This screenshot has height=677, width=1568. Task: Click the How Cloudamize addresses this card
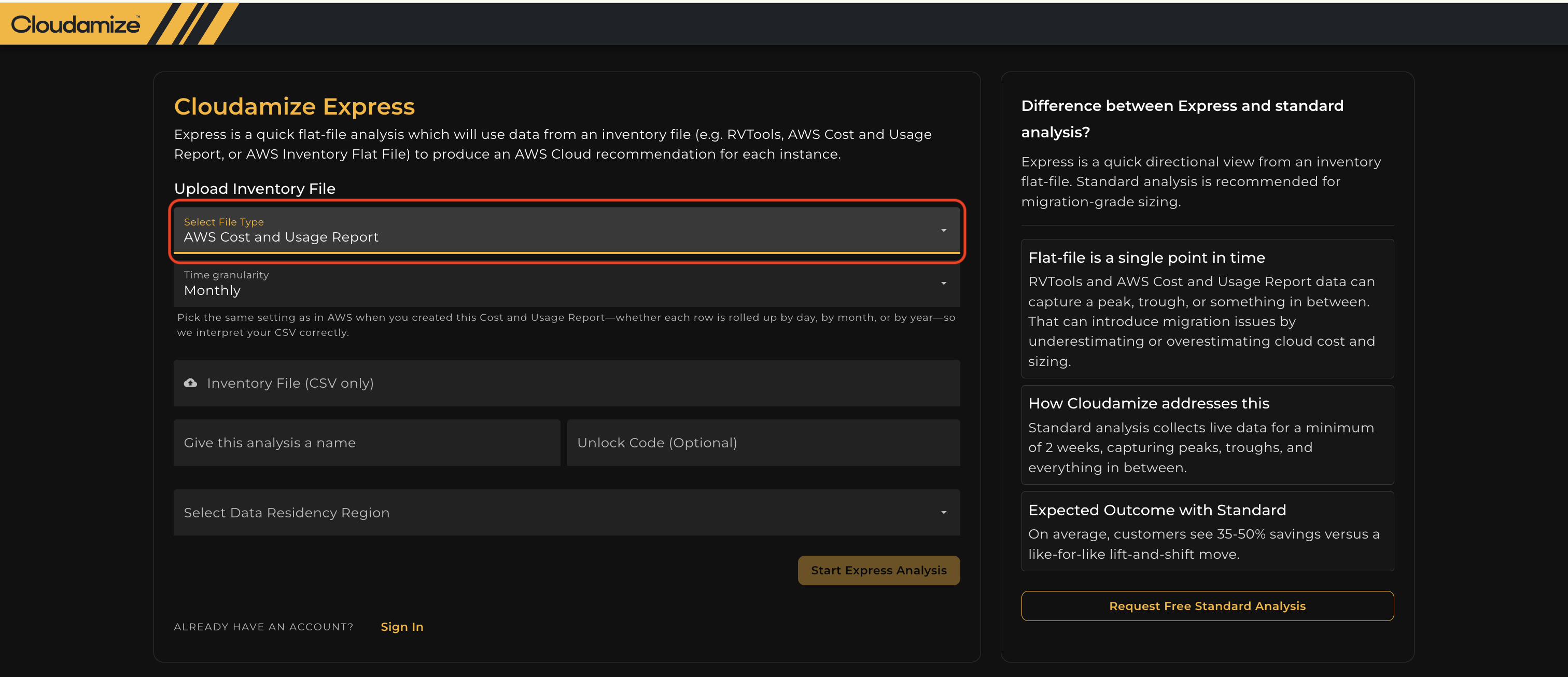[1207, 434]
